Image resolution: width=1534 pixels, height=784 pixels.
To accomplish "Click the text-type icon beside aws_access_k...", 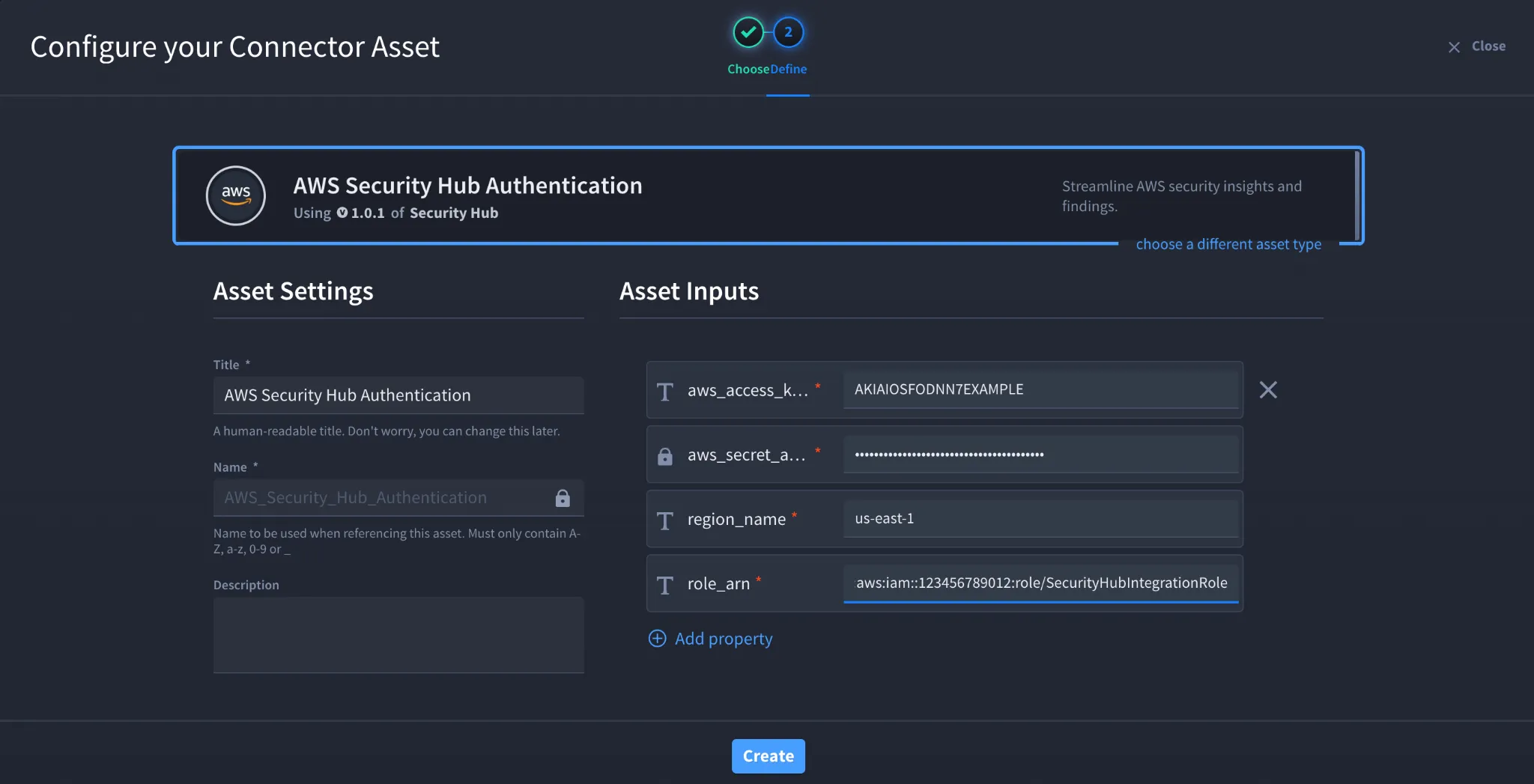I will click(665, 392).
